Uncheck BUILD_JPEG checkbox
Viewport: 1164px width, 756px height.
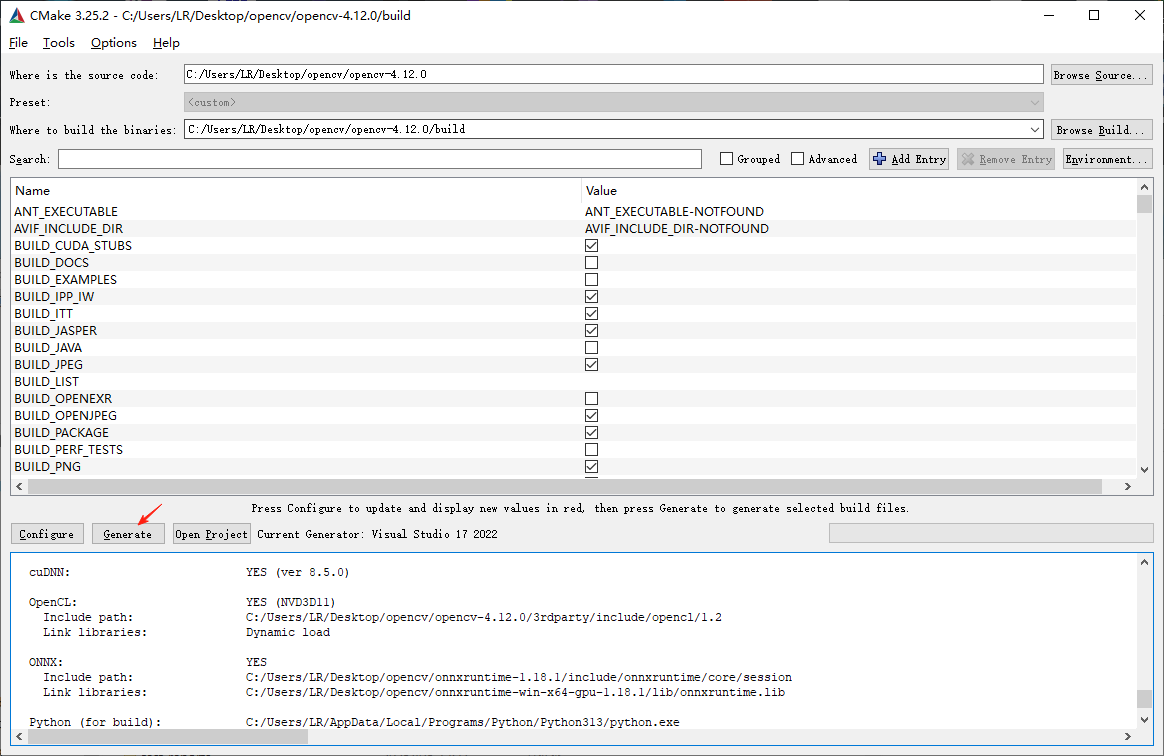click(592, 365)
